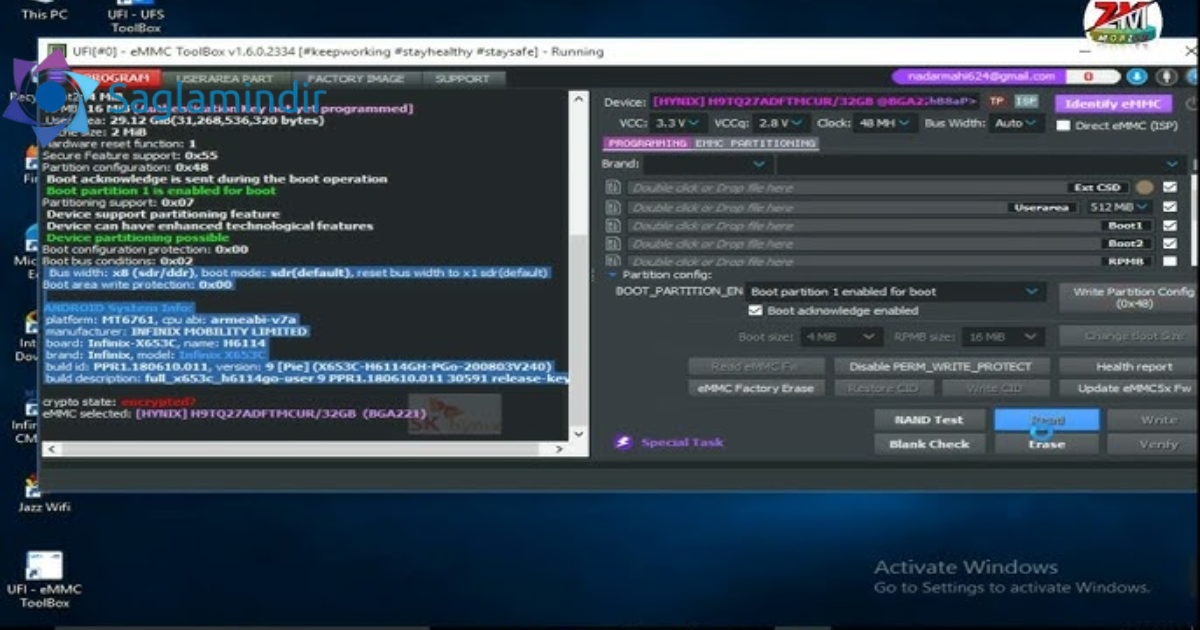Click the file icon of the Boot1 row
Viewport: 1200px width, 630px height.
[x=613, y=226]
